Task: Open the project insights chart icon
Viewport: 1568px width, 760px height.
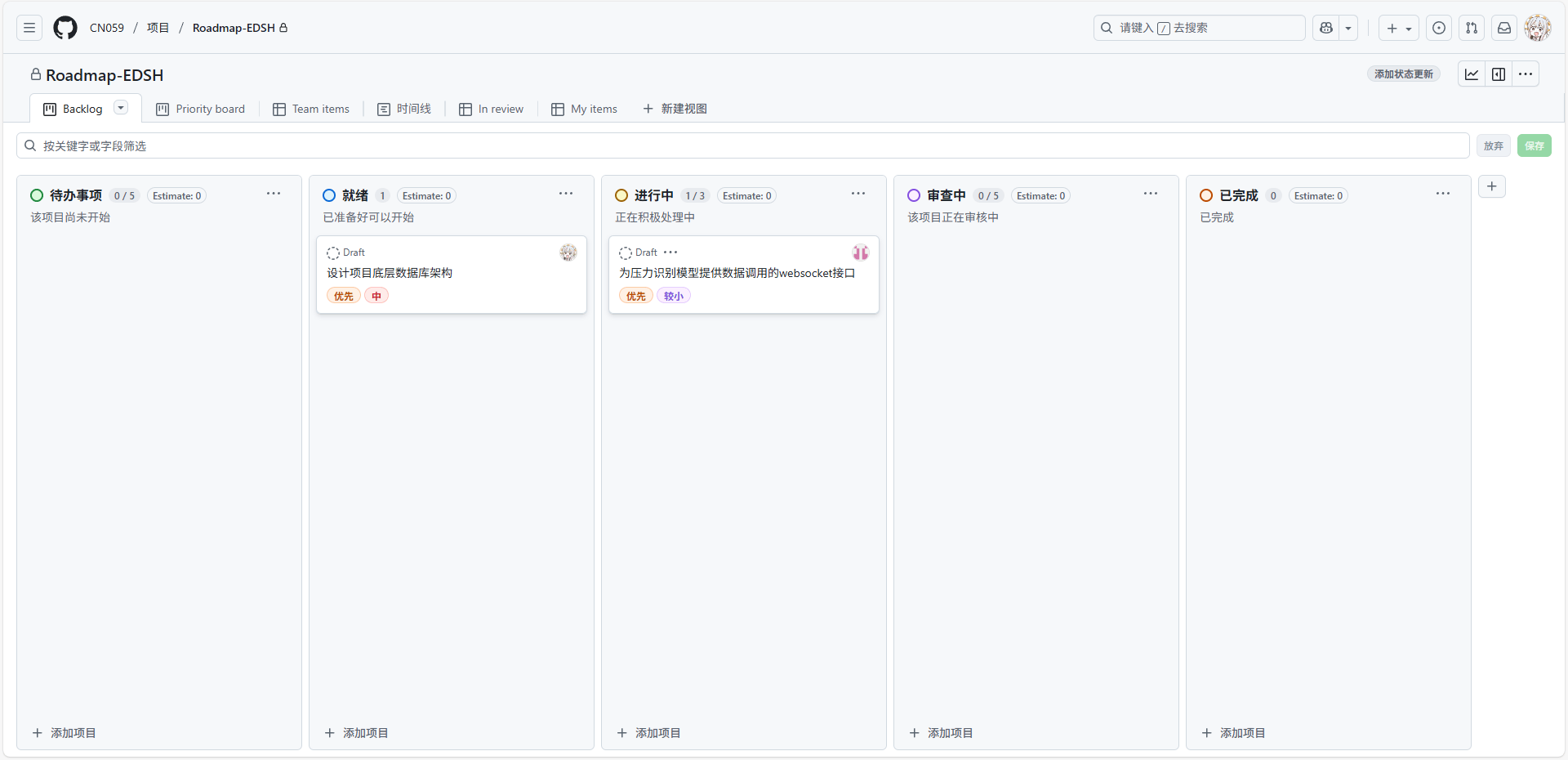Action: point(1472,74)
